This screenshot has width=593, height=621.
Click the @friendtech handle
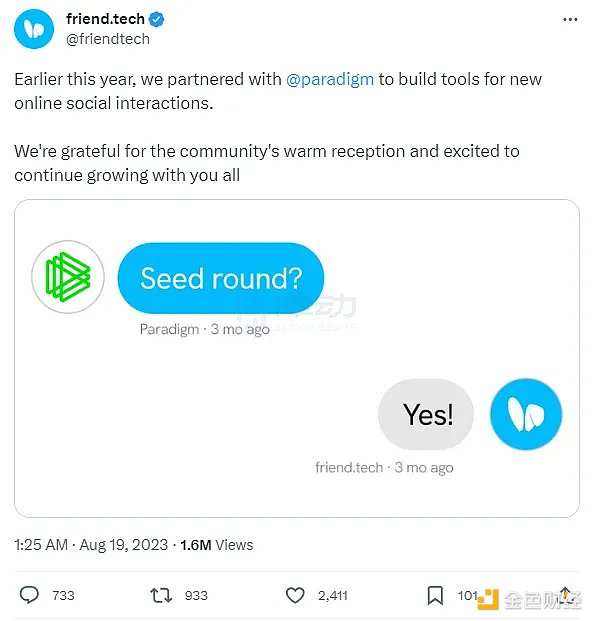(x=108, y=39)
